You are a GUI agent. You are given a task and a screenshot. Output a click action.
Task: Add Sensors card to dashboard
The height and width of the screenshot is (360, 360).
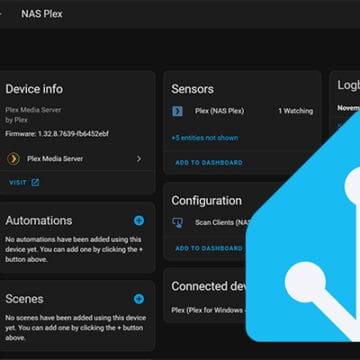[209, 163]
